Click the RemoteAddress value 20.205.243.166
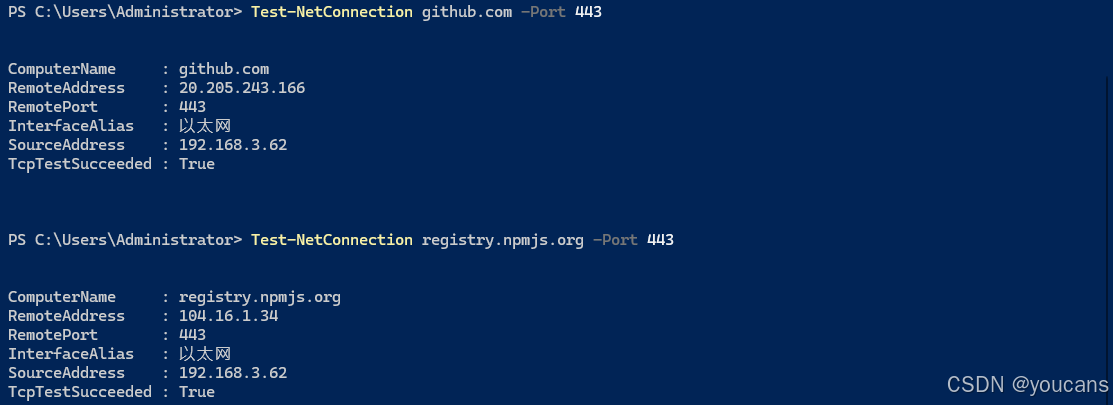The height and width of the screenshot is (405, 1113). click(x=242, y=88)
